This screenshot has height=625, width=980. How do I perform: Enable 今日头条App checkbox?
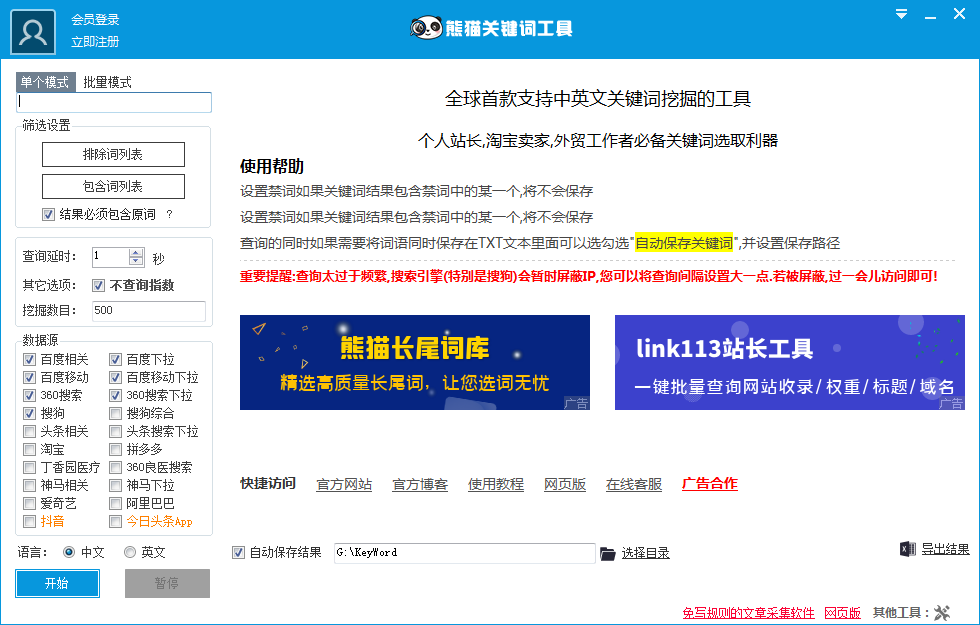pos(115,521)
